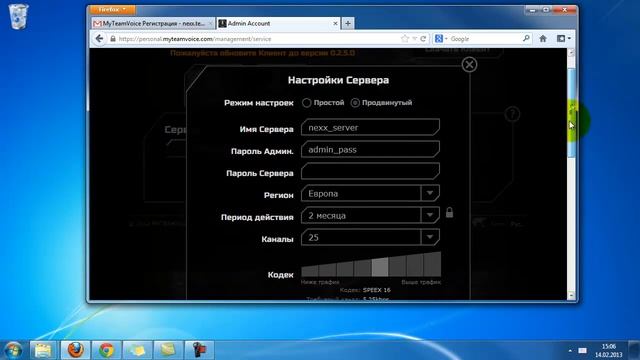Image resolution: width=640 pixels, height=360 pixels.
Task: Click the lock icon beside Период действия
Action: pyautogui.click(x=449, y=212)
